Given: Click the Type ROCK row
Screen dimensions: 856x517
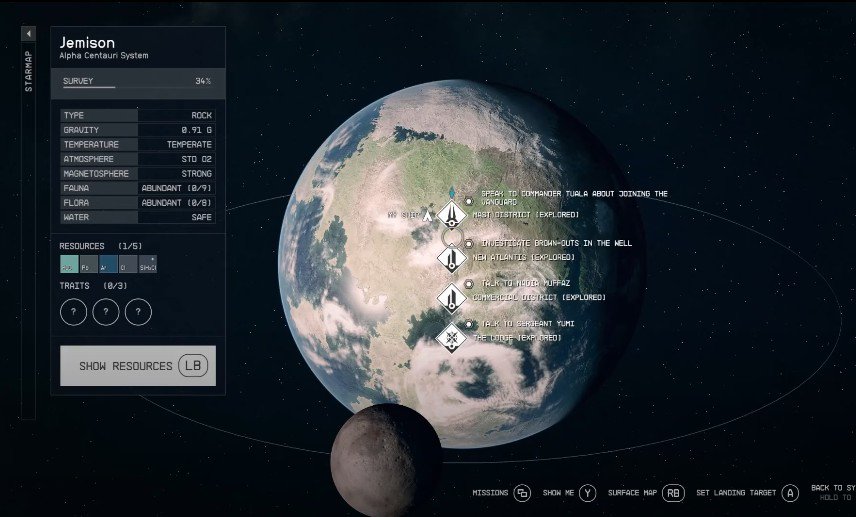Looking at the screenshot, I should pyautogui.click(x=138, y=115).
